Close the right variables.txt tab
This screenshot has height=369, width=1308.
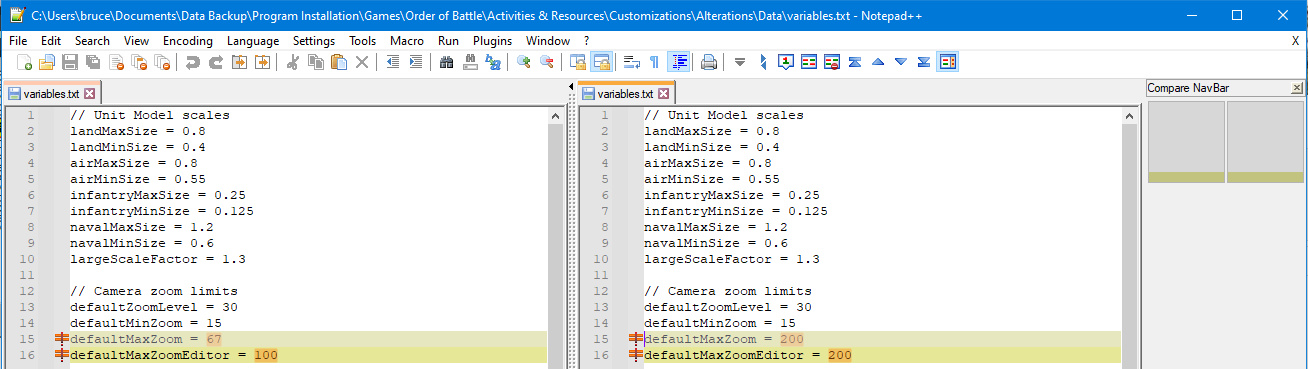tap(663, 93)
